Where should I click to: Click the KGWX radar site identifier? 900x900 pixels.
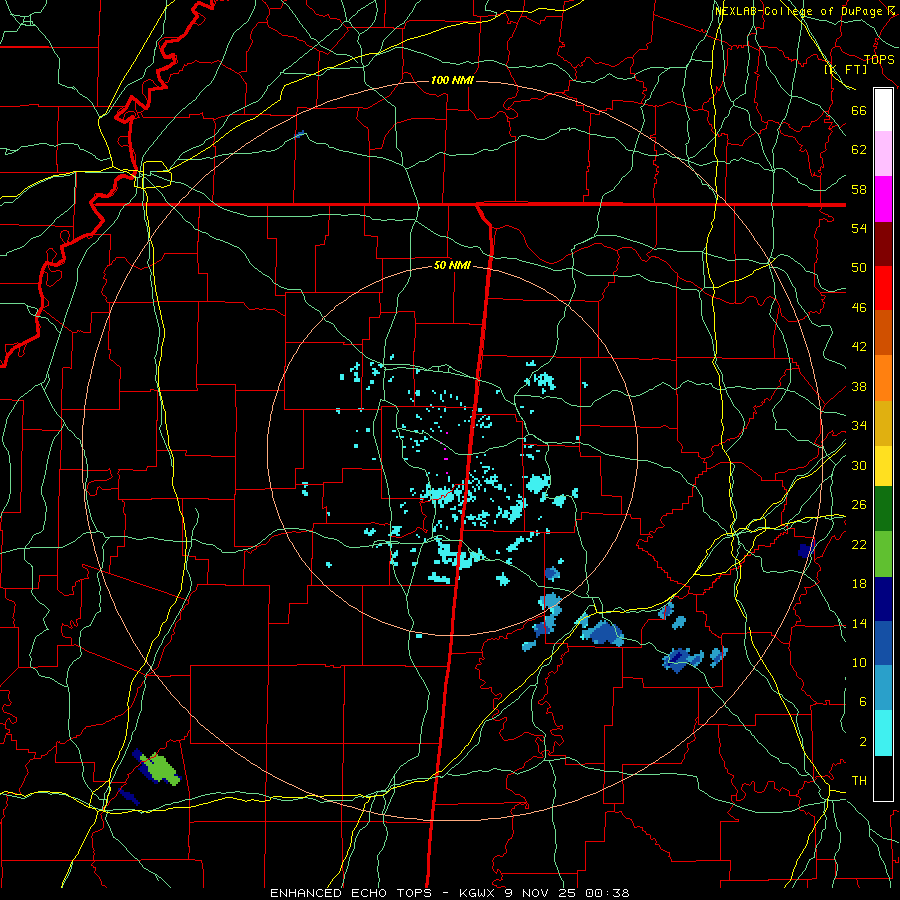[479, 893]
